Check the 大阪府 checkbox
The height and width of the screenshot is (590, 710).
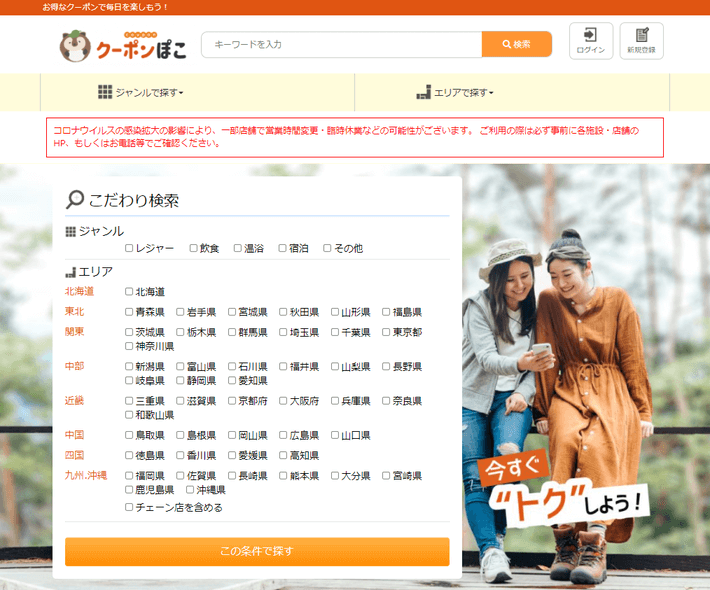(x=283, y=401)
